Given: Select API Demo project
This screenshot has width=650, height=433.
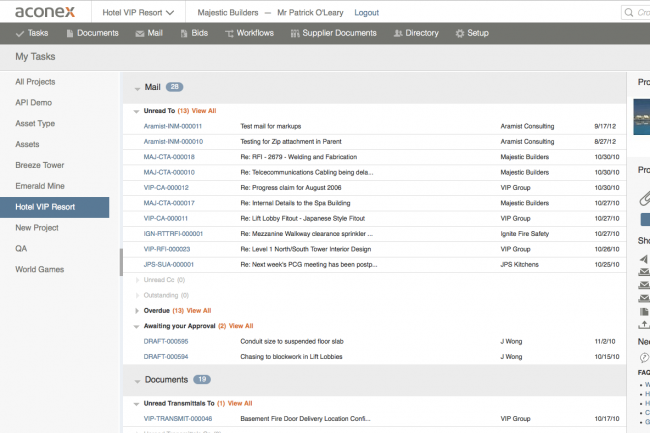Looking at the screenshot, I should (x=34, y=103).
